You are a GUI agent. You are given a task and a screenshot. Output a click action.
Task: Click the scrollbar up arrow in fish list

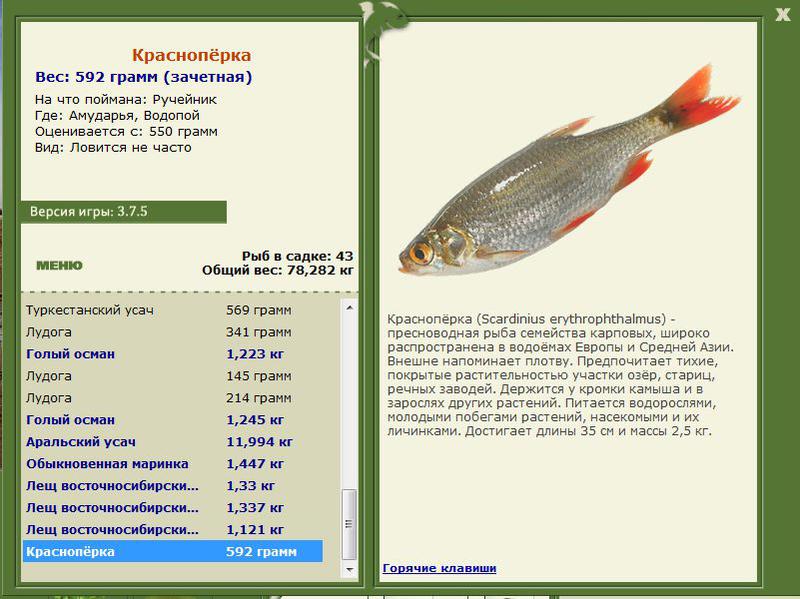[349, 308]
